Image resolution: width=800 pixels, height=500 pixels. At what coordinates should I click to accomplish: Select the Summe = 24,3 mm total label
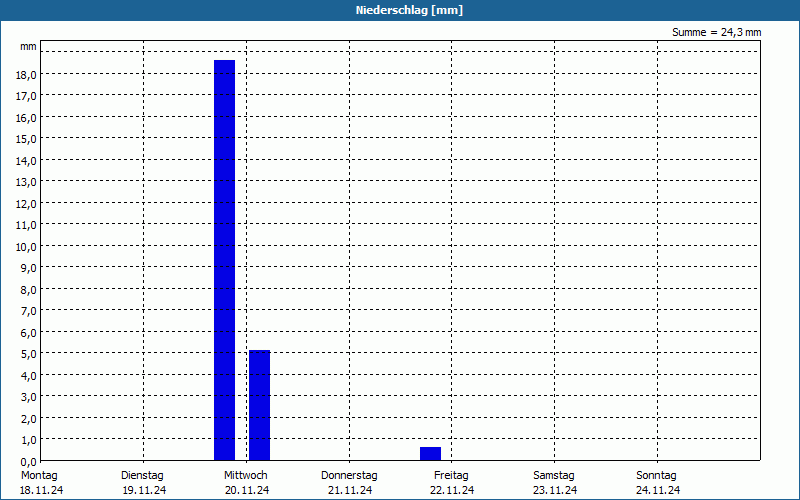(716, 32)
